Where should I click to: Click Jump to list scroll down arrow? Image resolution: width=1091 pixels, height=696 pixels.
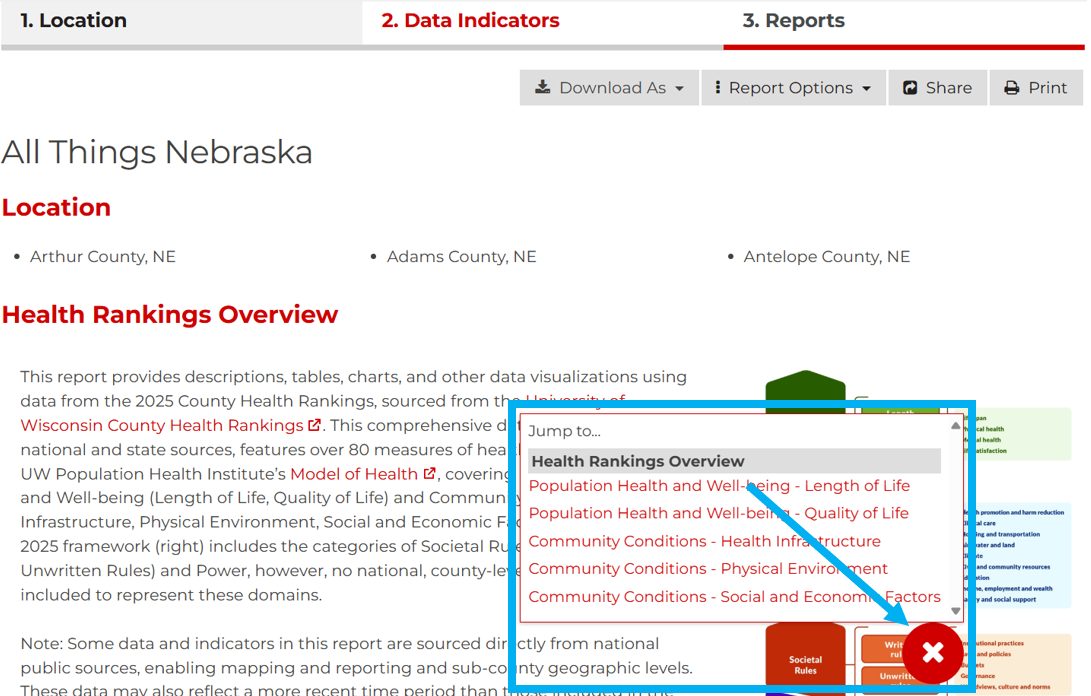955,611
